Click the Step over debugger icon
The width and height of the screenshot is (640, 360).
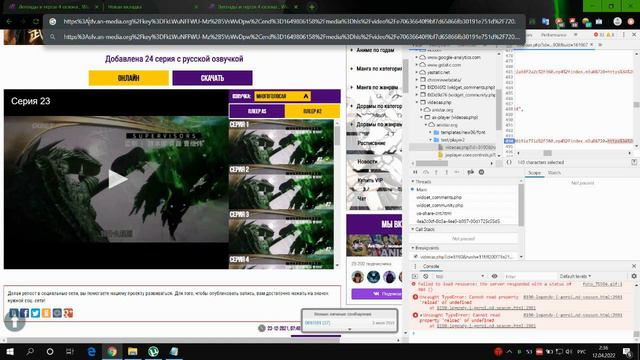426,173
